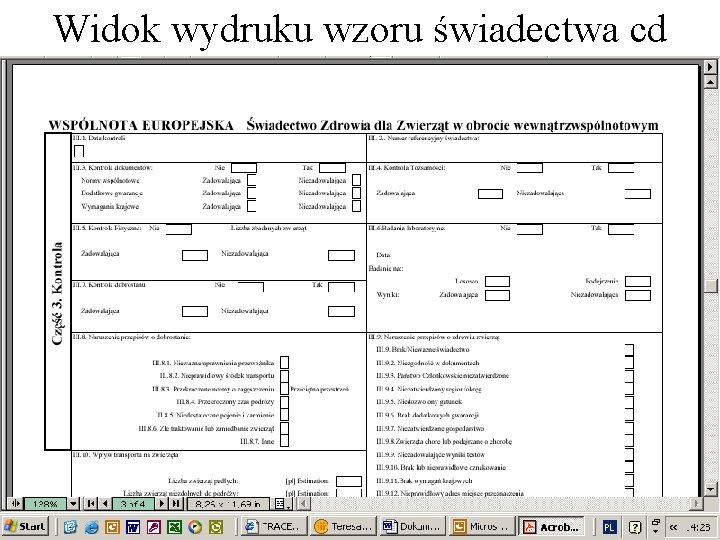Click the last quick launch icon before TRACE
720x540 pixels.
pos(216,527)
